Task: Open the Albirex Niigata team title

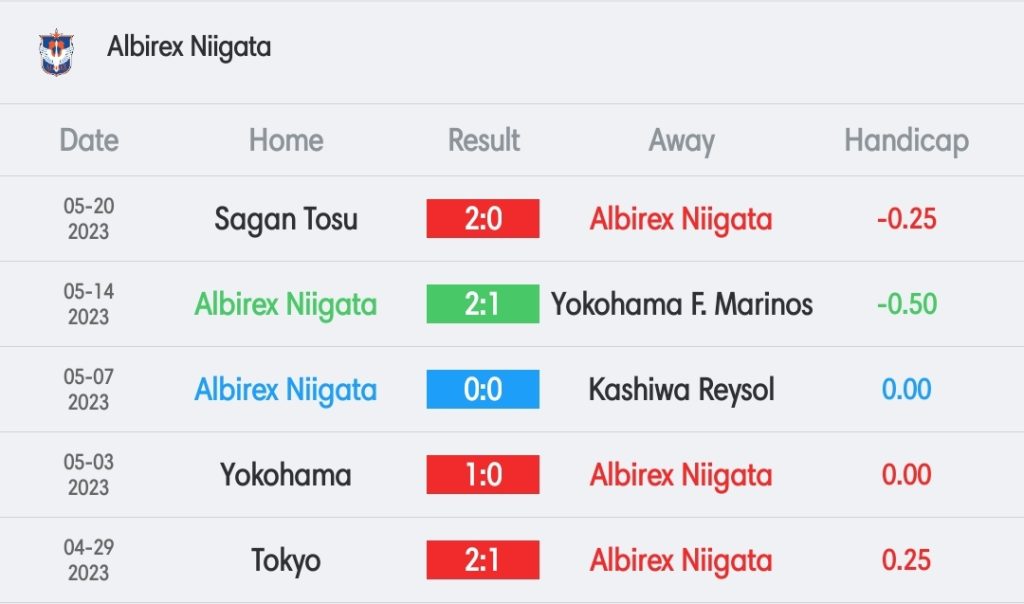Action: (189, 47)
